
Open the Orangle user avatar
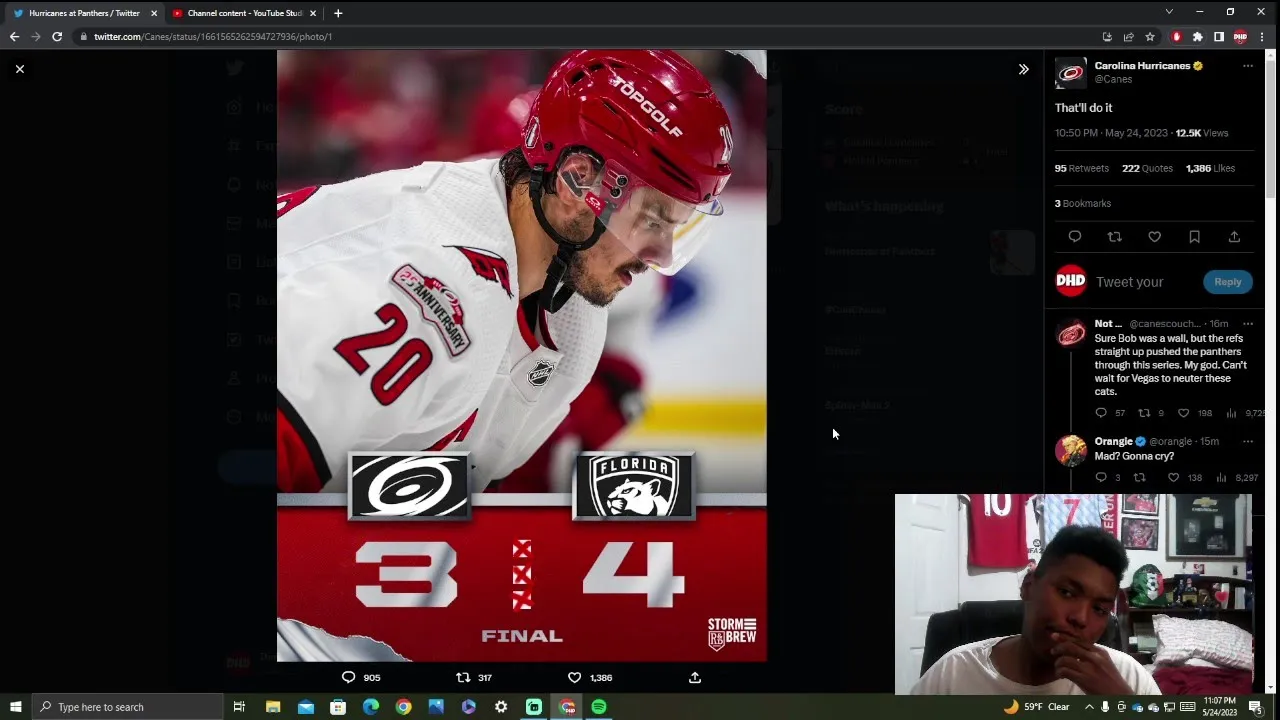click(1071, 451)
